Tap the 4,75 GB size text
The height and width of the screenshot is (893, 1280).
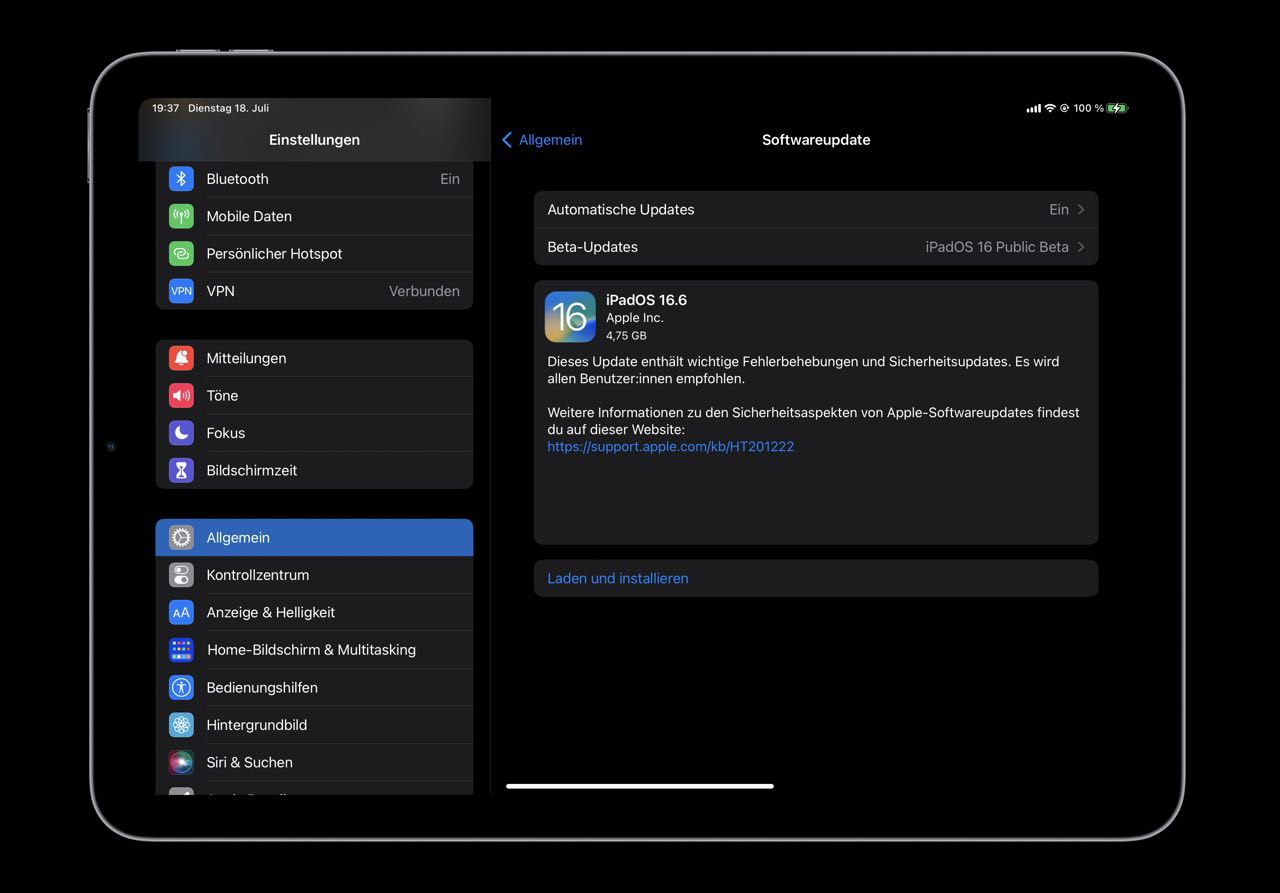click(x=626, y=336)
